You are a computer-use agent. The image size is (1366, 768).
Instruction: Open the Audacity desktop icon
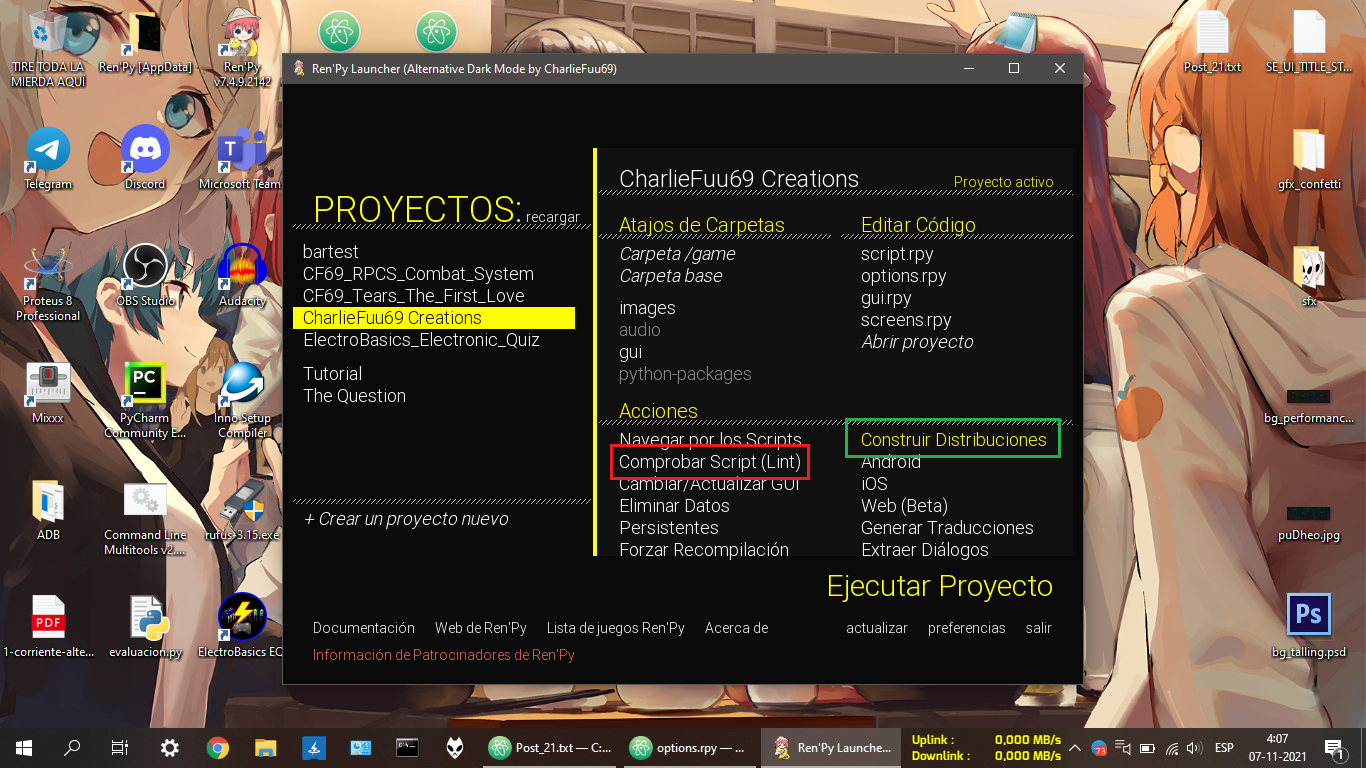coord(242,268)
